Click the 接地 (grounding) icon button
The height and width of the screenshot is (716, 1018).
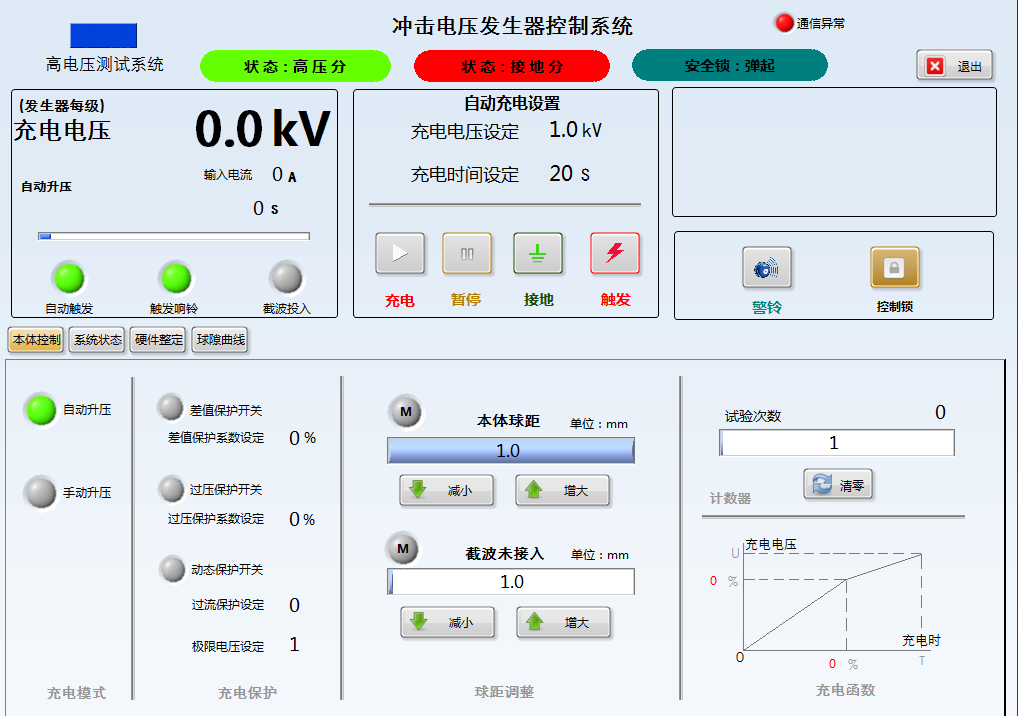[x=538, y=254]
